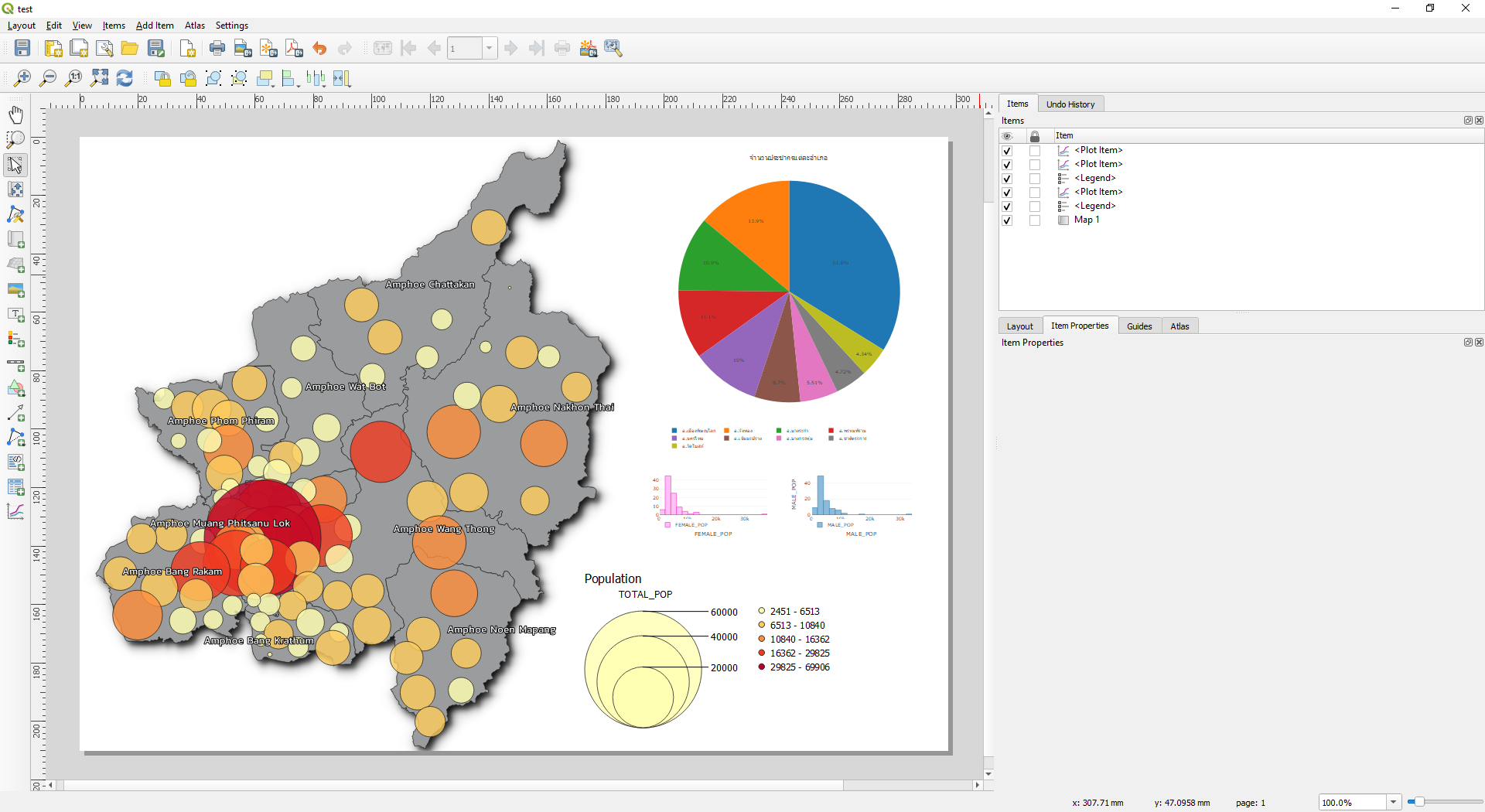Toggle visibility of first Plot Item
The width and height of the screenshot is (1485, 812).
[x=1007, y=151]
